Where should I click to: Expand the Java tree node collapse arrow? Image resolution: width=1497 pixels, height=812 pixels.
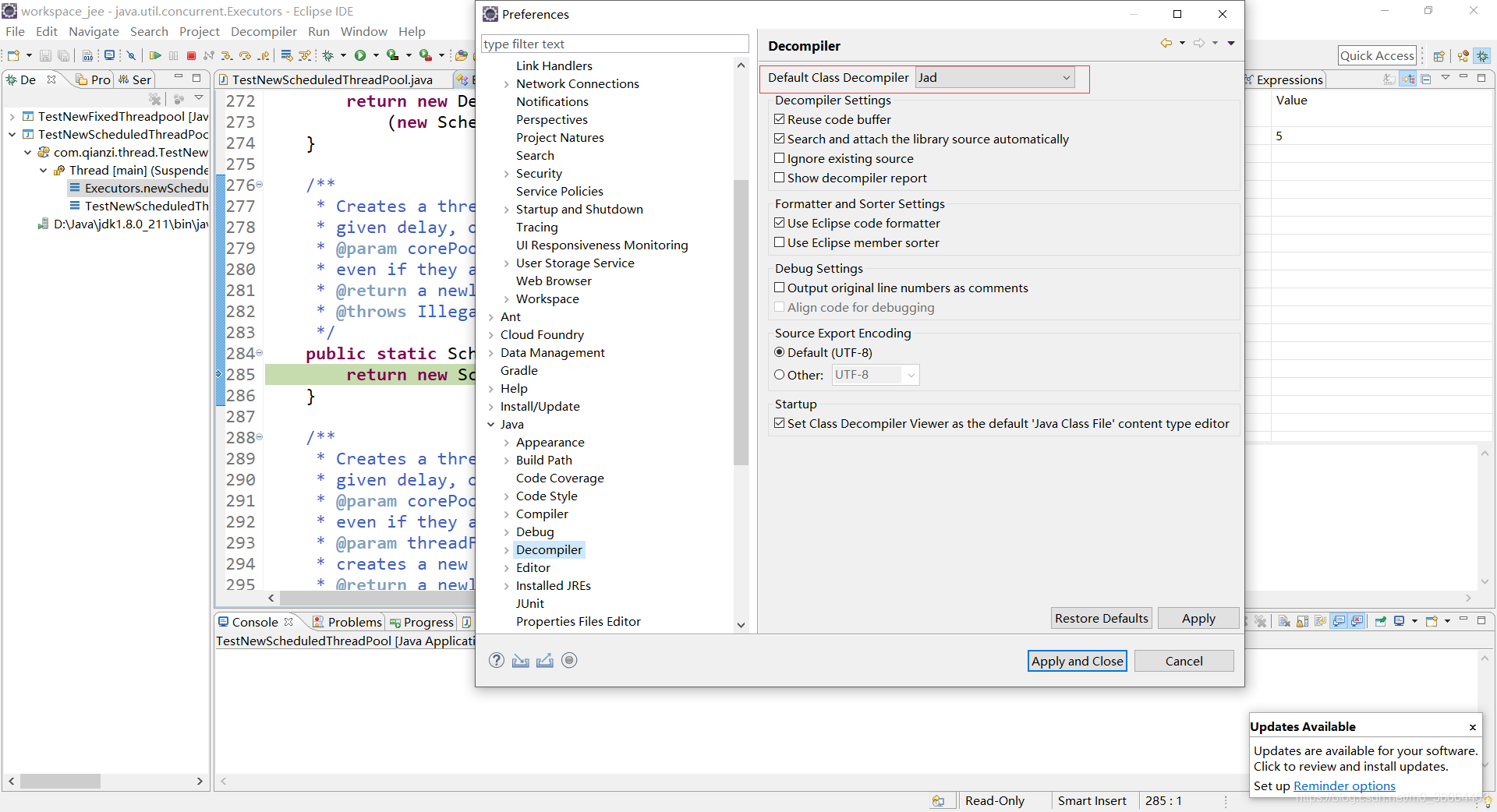(x=491, y=424)
